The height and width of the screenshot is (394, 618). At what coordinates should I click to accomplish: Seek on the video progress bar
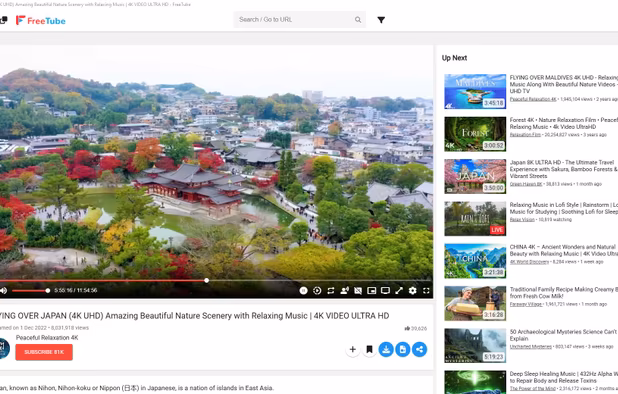click(216, 281)
